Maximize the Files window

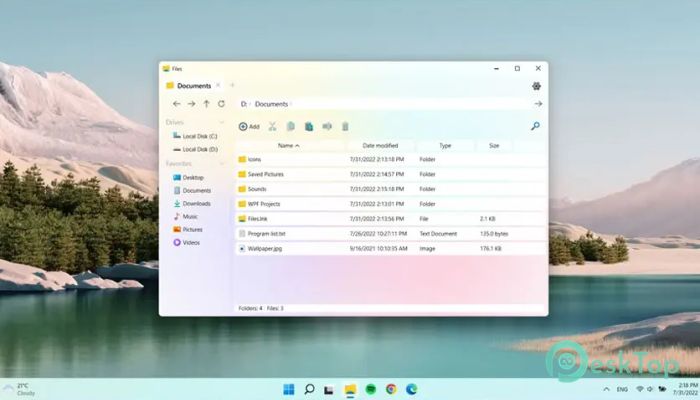[517, 68]
